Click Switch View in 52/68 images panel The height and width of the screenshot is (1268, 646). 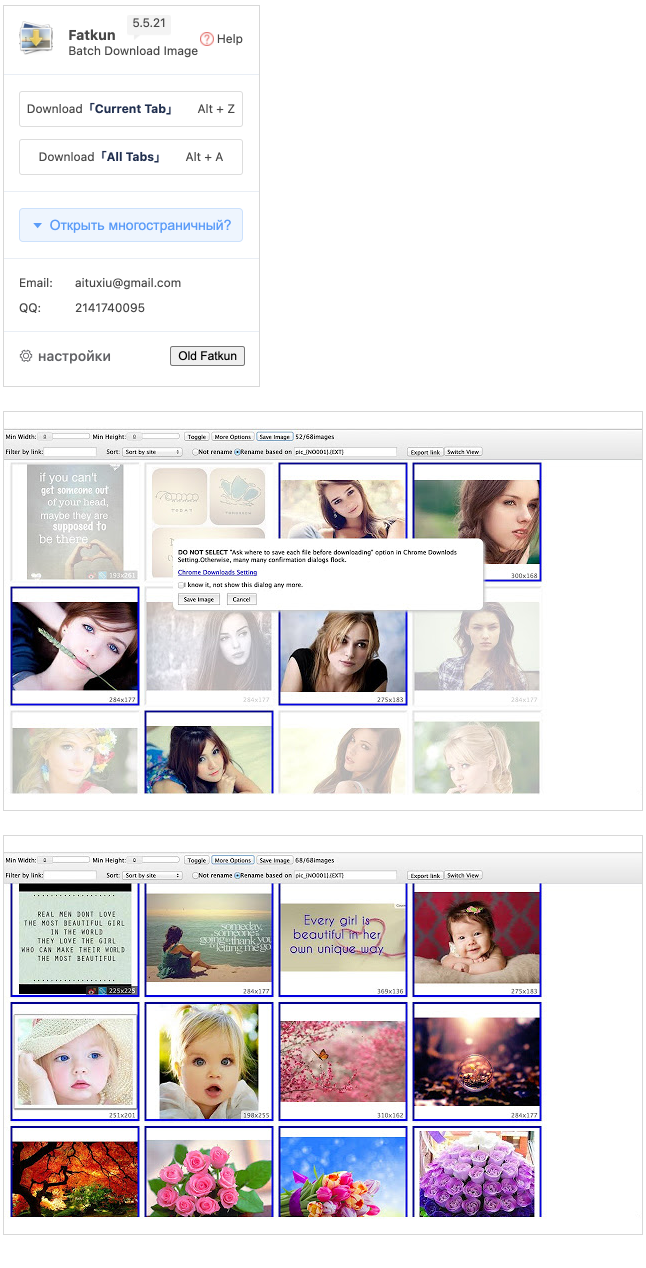[x=463, y=452]
